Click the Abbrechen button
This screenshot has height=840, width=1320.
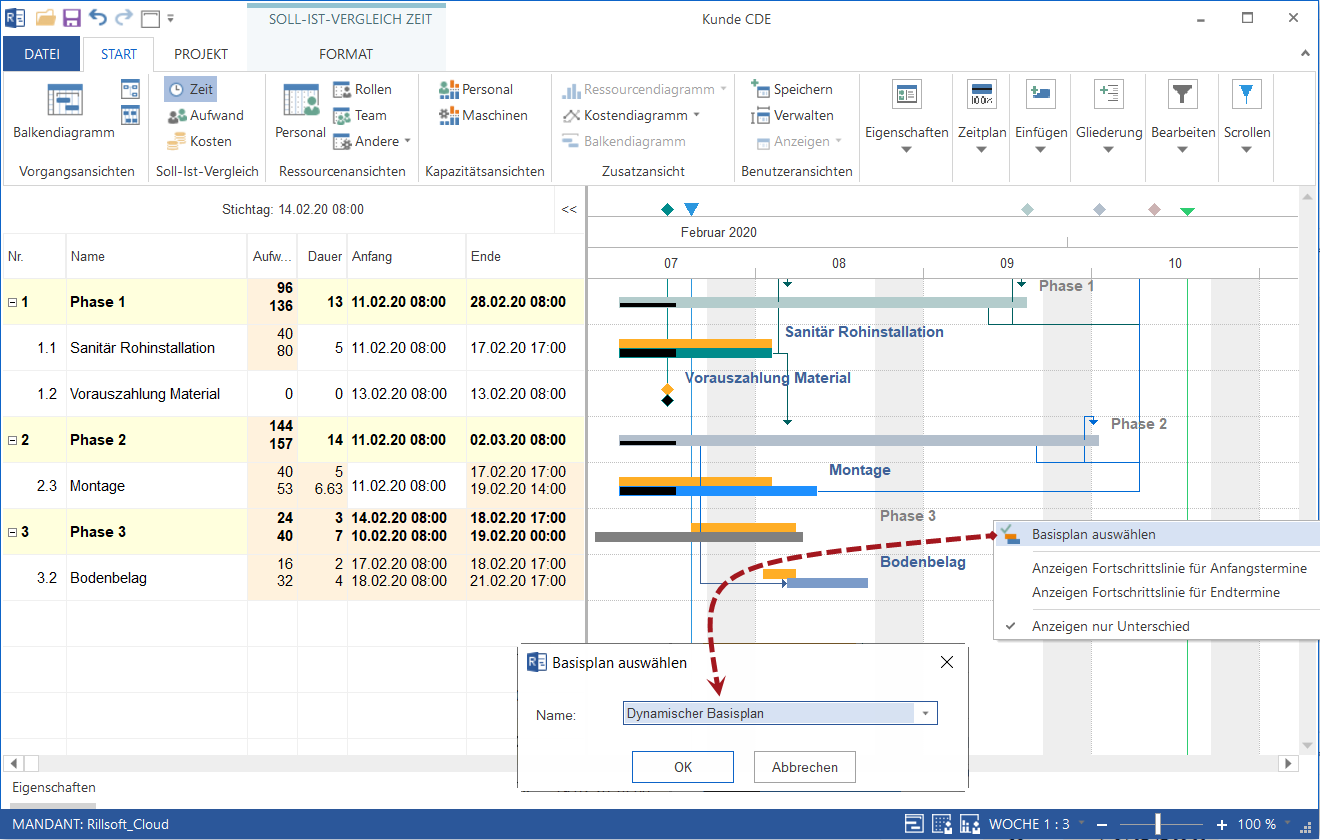click(804, 767)
